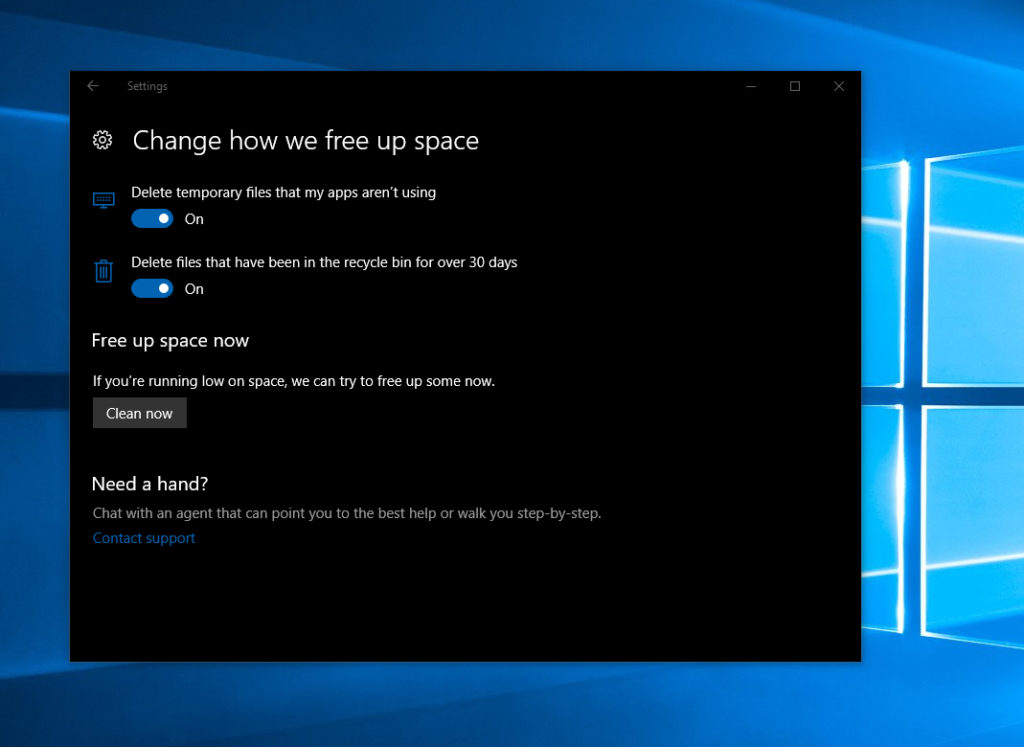The image size is (1024, 747).
Task: Click the Free up space now section heading
Action: [x=170, y=341]
